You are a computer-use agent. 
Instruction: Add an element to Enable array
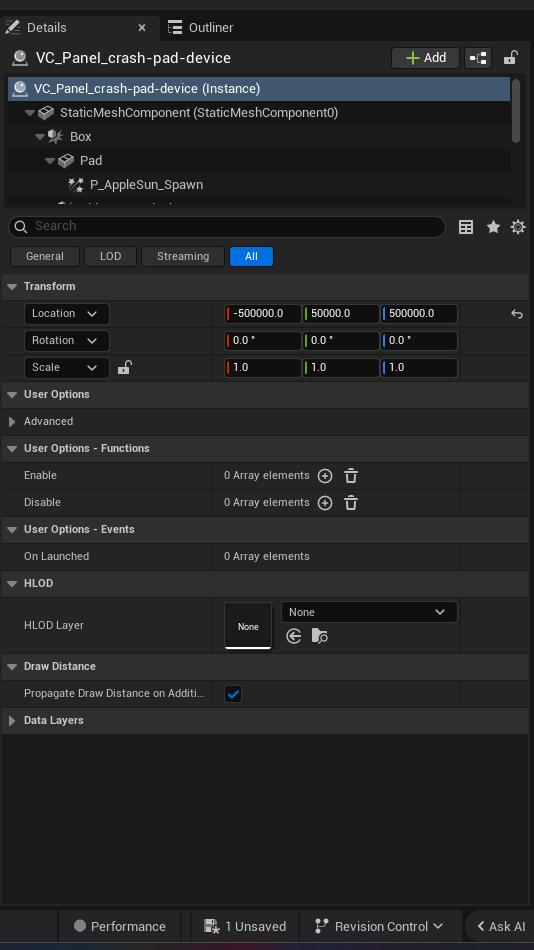click(x=325, y=476)
